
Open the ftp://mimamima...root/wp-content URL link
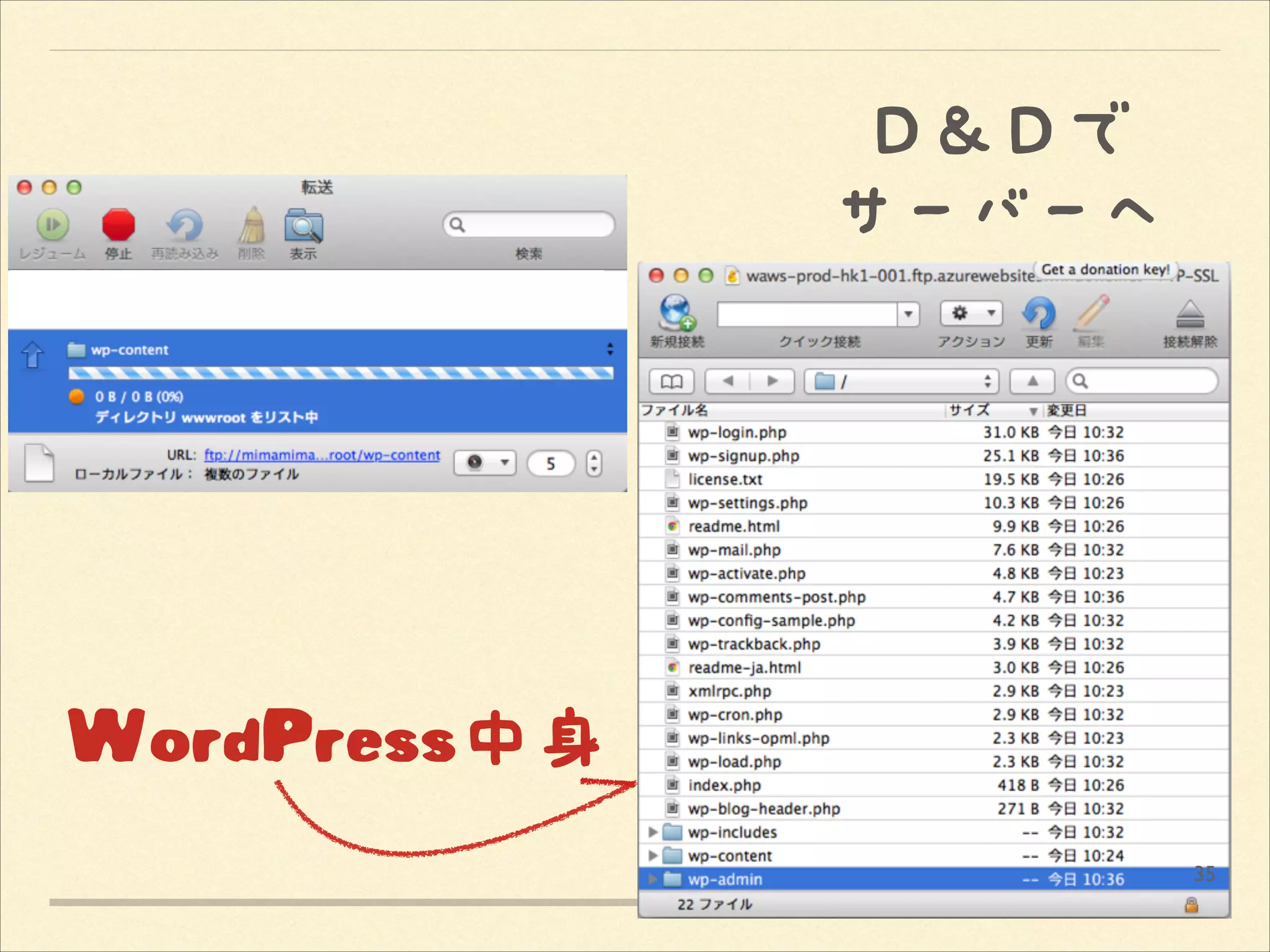tap(322, 455)
